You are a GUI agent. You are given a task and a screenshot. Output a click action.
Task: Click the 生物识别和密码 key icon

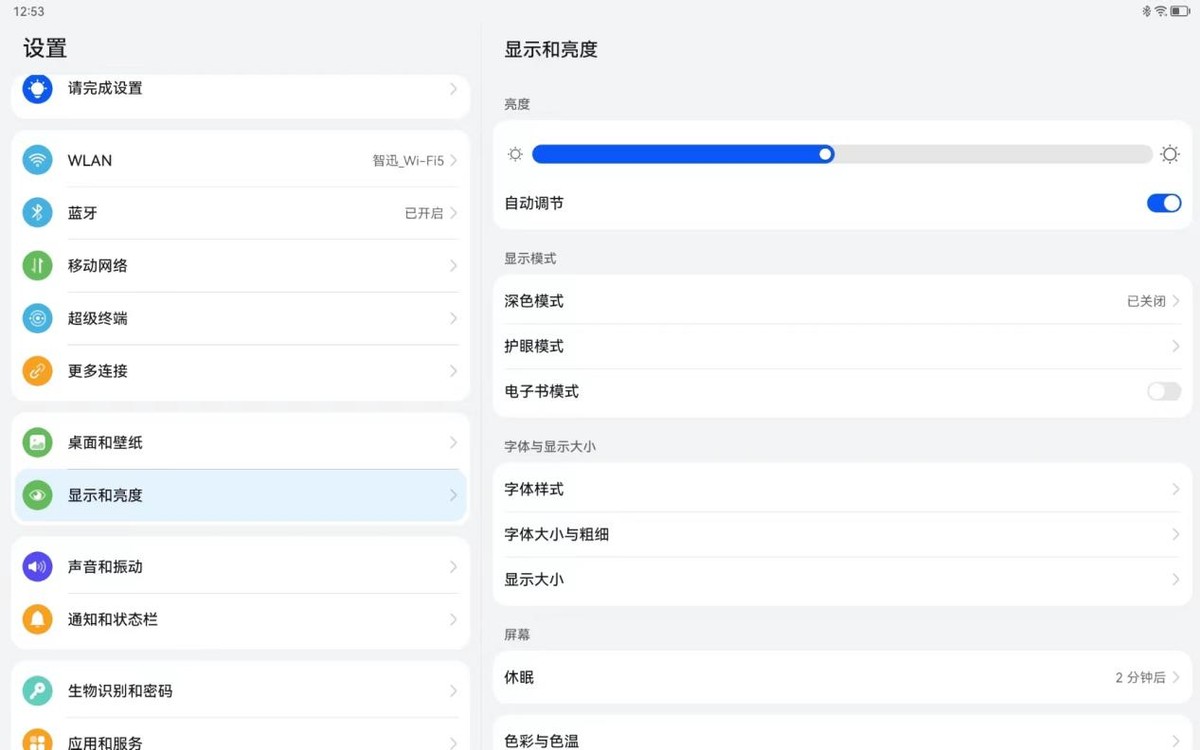click(37, 690)
